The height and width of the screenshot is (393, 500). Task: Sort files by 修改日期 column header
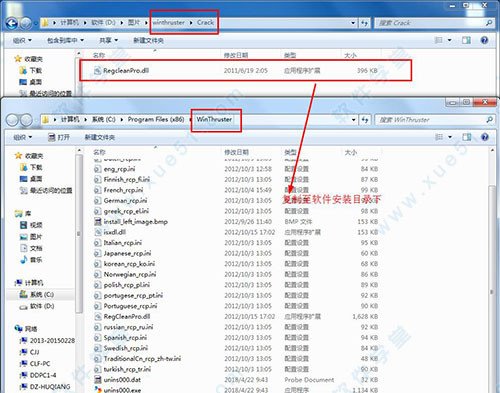point(236,152)
